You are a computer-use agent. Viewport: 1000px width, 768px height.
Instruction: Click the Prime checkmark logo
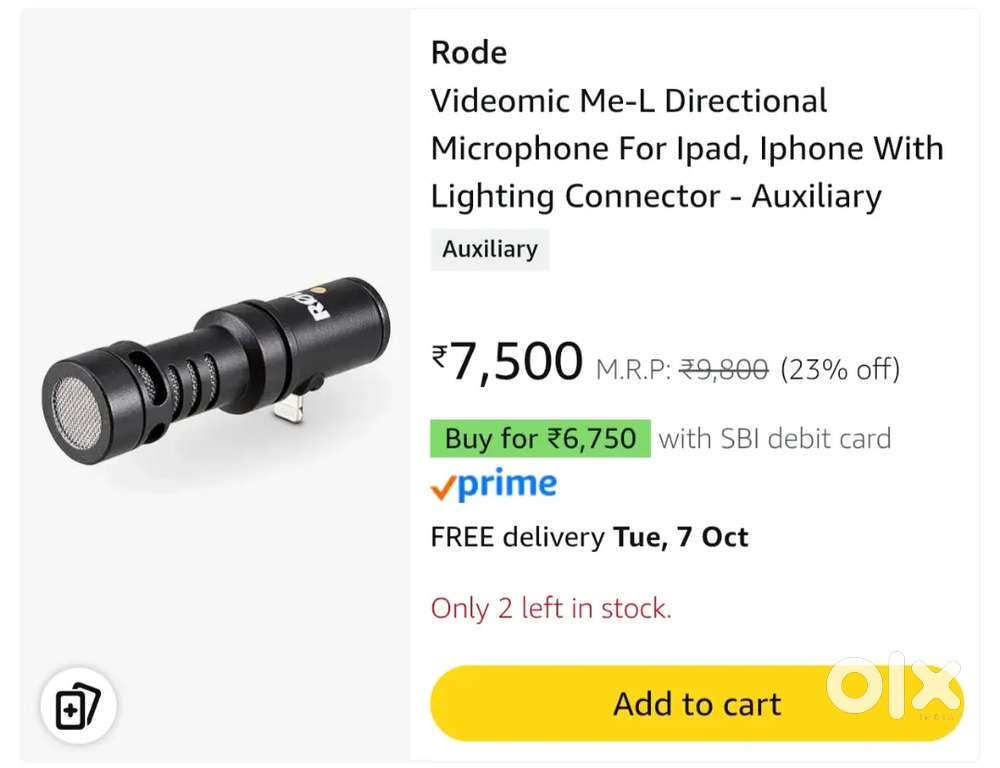pos(443,489)
